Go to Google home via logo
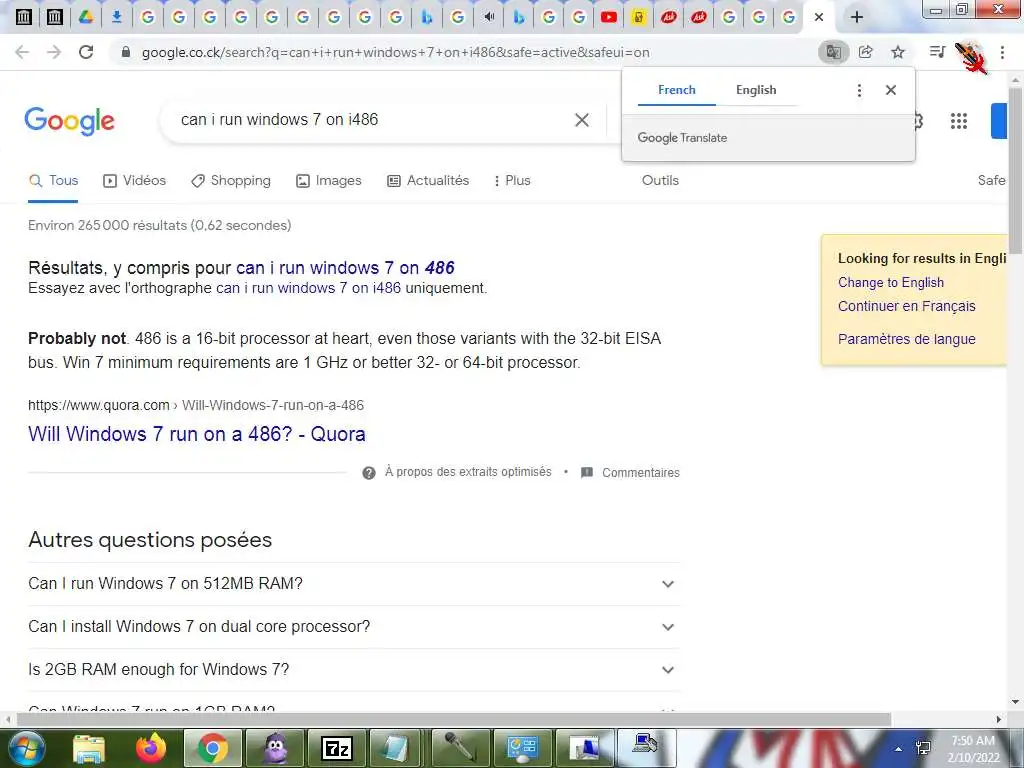The image size is (1024, 768). coord(69,121)
